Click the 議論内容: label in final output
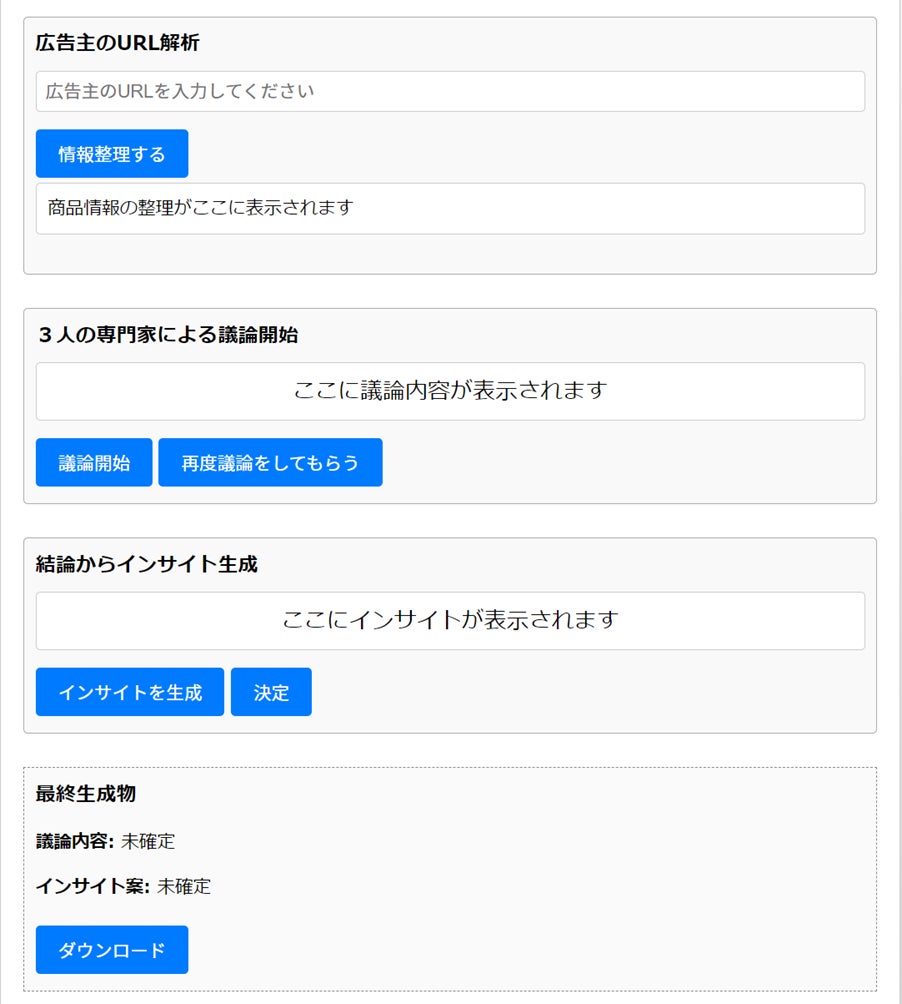The height and width of the screenshot is (1004, 902). click(x=76, y=842)
